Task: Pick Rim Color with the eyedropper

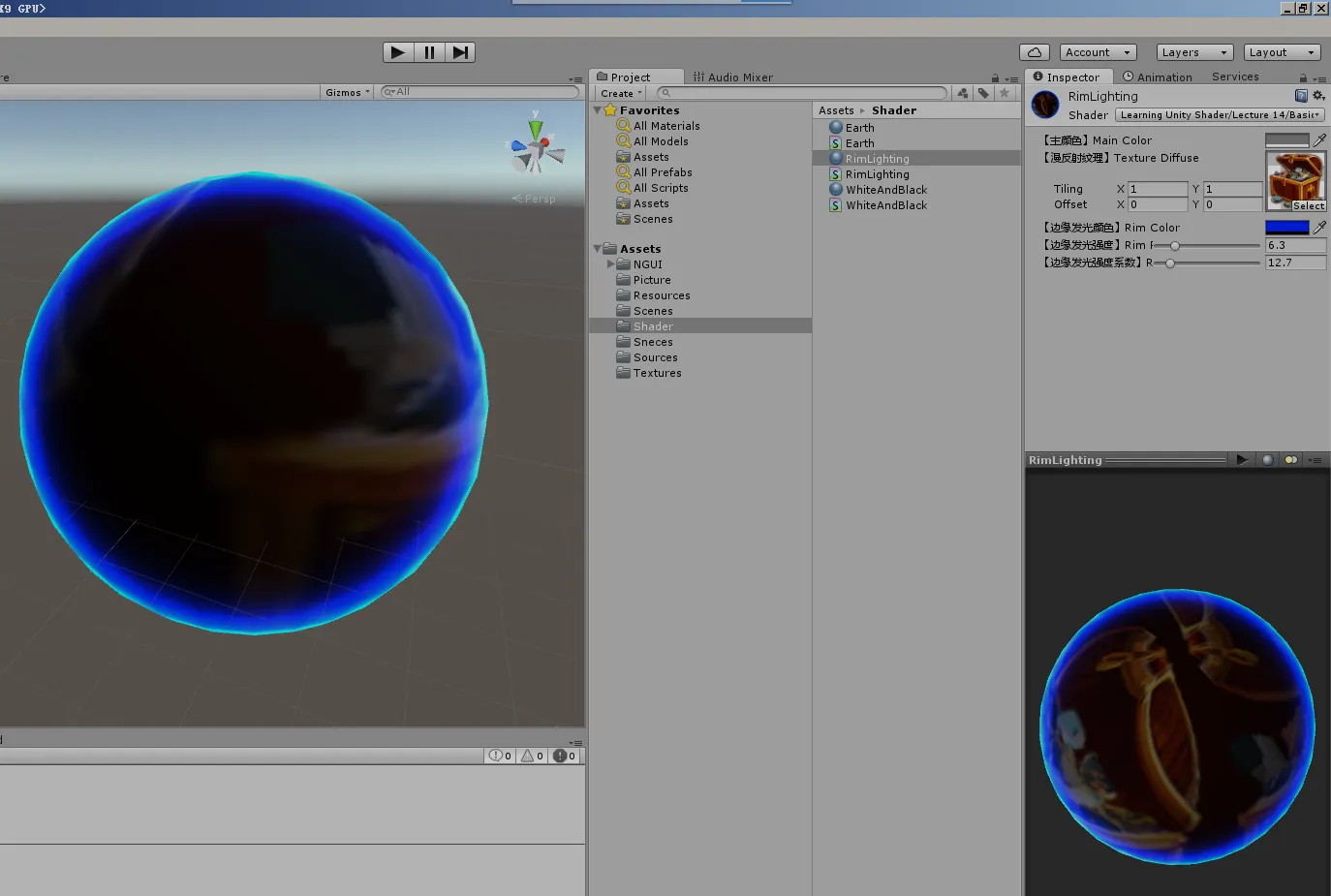Action: coord(1319,228)
